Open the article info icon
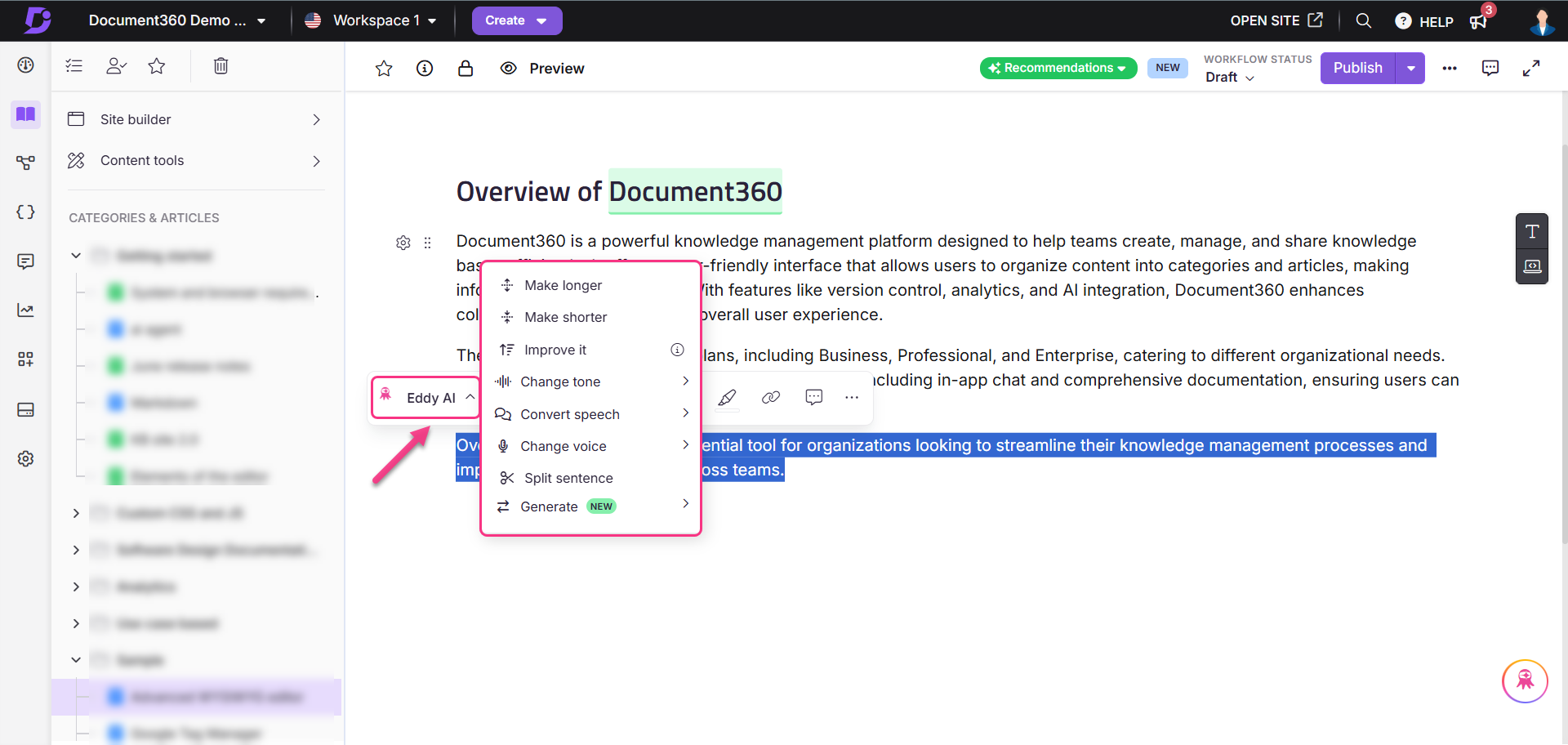The image size is (1568, 745). click(x=425, y=69)
